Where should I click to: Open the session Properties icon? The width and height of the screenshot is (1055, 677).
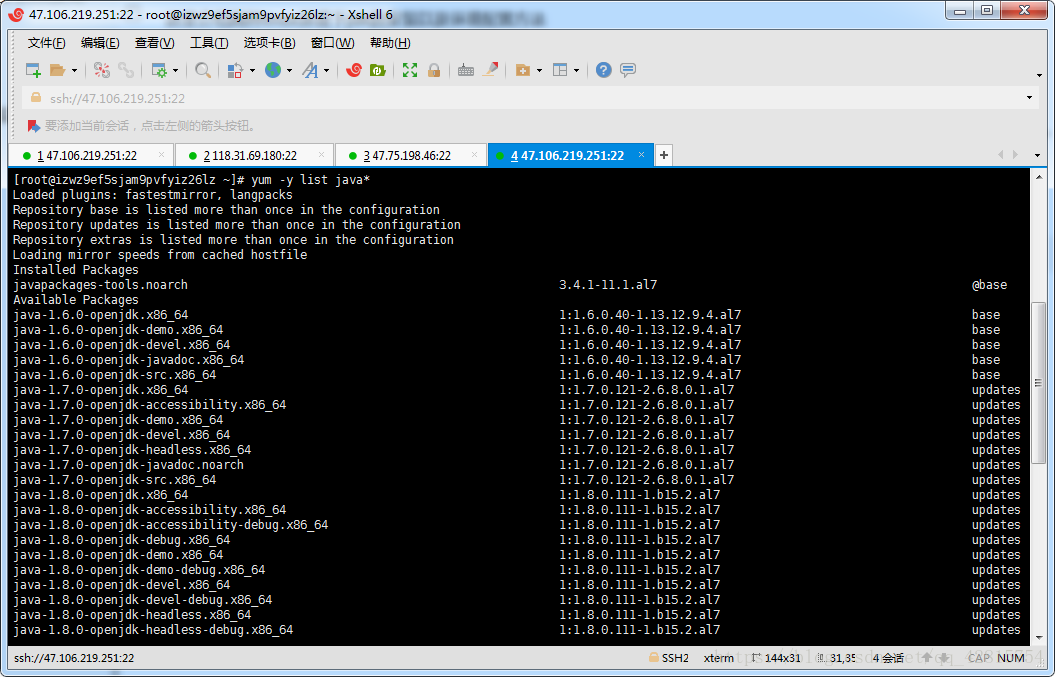(159, 70)
